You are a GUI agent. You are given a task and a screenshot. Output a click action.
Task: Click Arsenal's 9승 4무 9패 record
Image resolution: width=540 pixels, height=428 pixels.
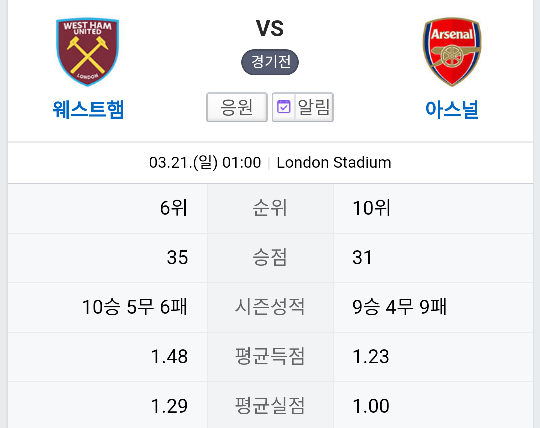[x=399, y=307]
